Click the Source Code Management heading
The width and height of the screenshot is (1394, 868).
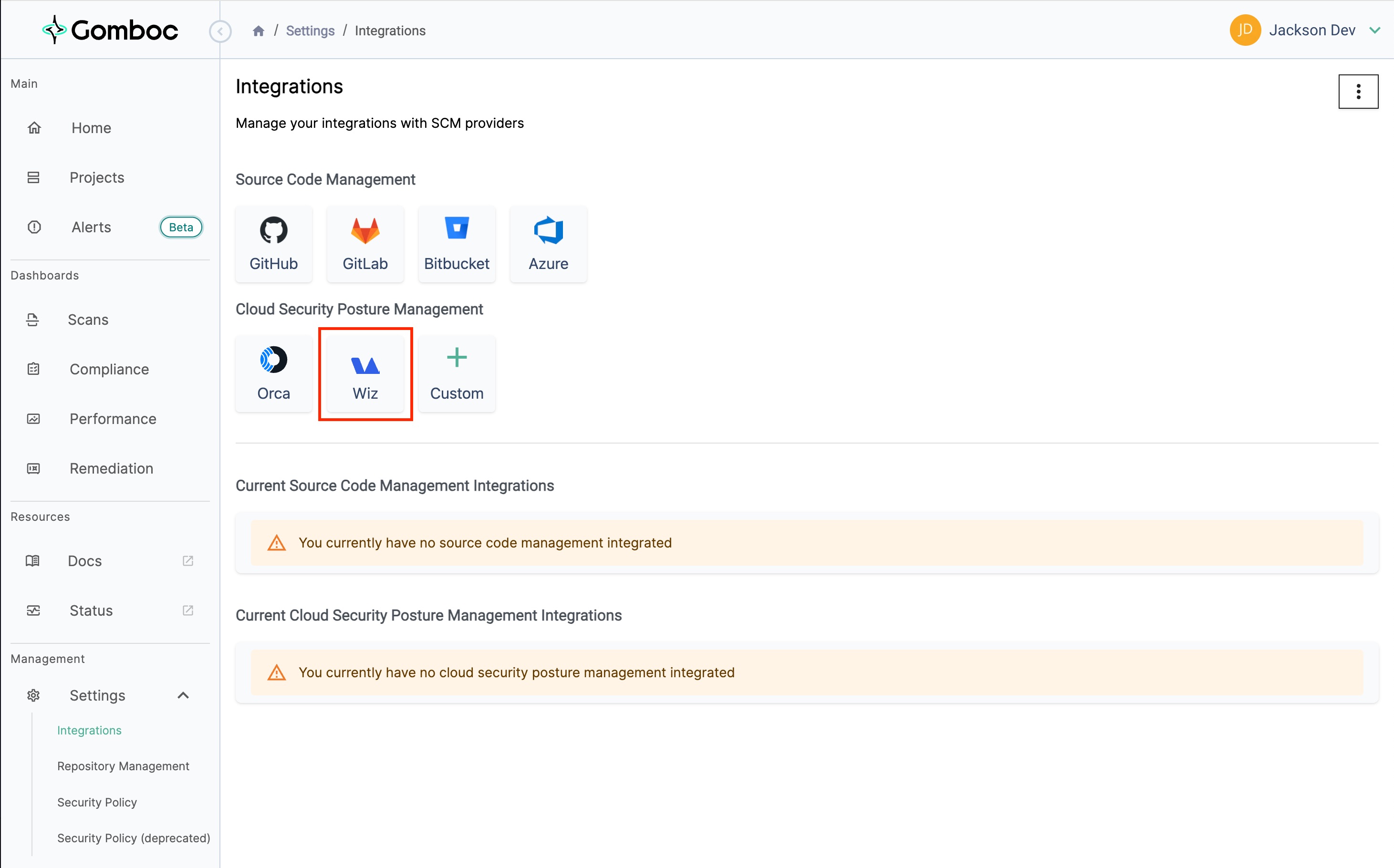[x=325, y=179]
